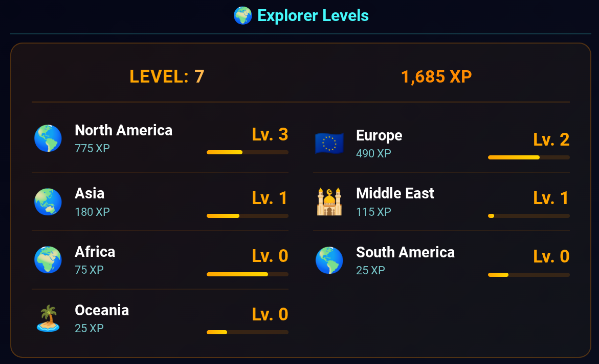Click the Asia Lv. 1 badge
This screenshot has height=364, width=599.
point(270,198)
